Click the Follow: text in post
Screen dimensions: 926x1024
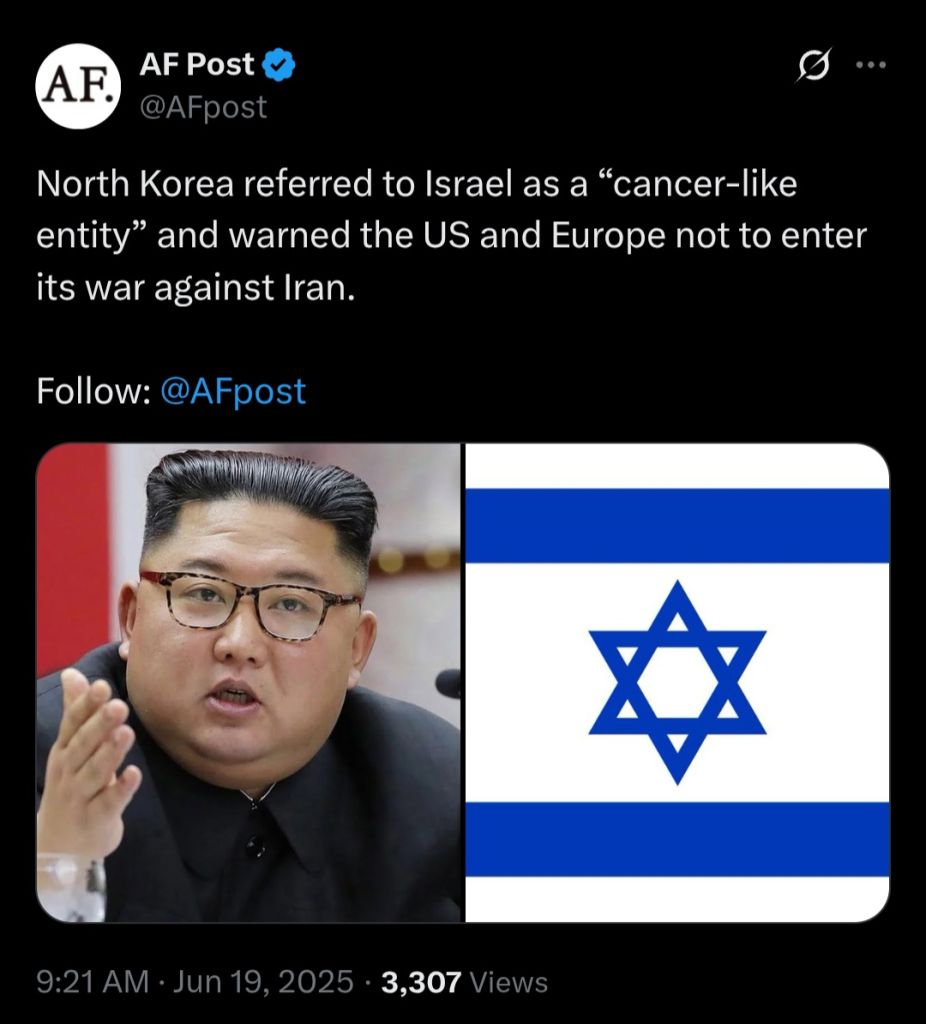pos(93,391)
